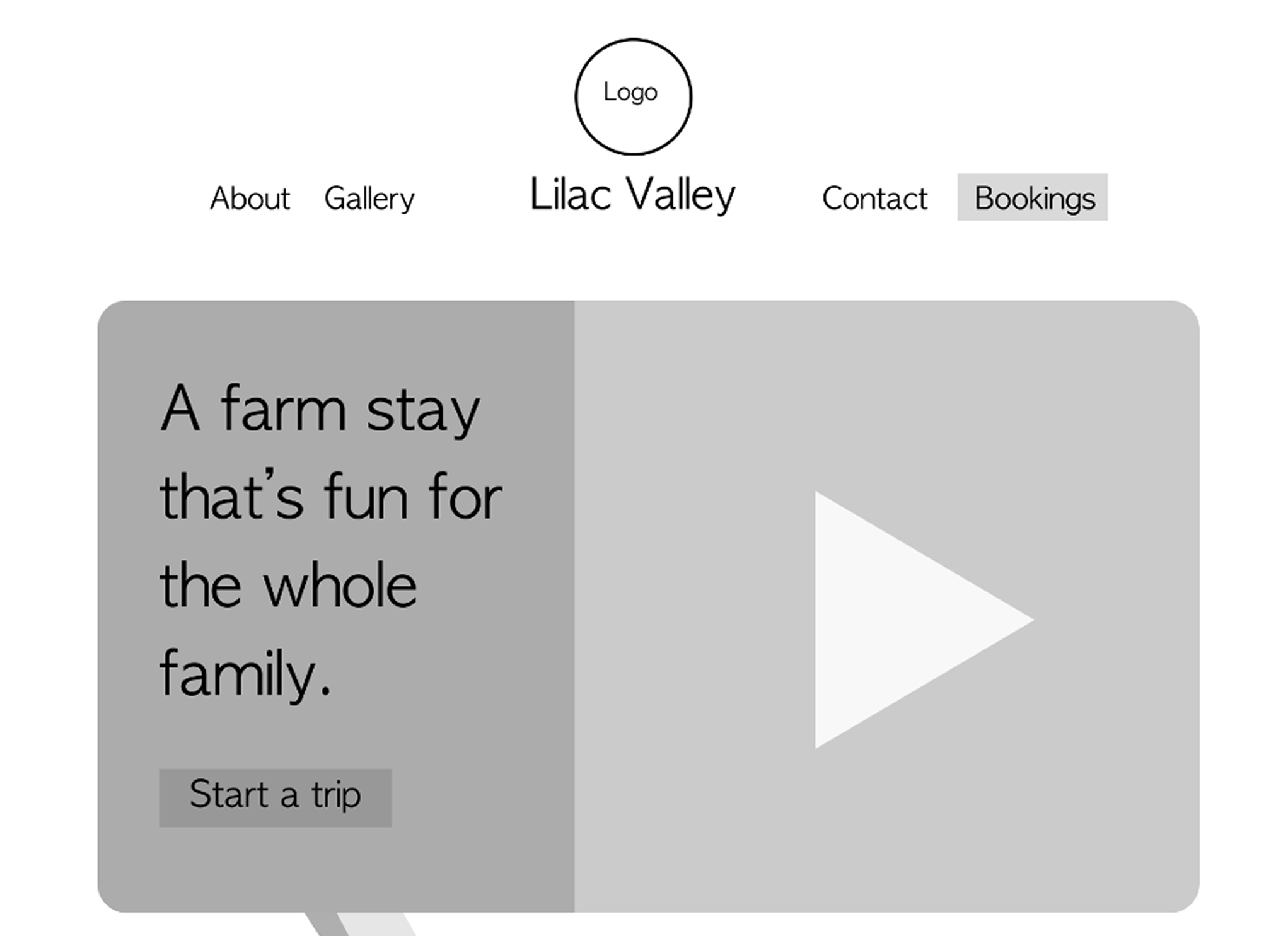Click the word "whole" in the headline
Screen dimensions: 1288x936
[340, 586]
